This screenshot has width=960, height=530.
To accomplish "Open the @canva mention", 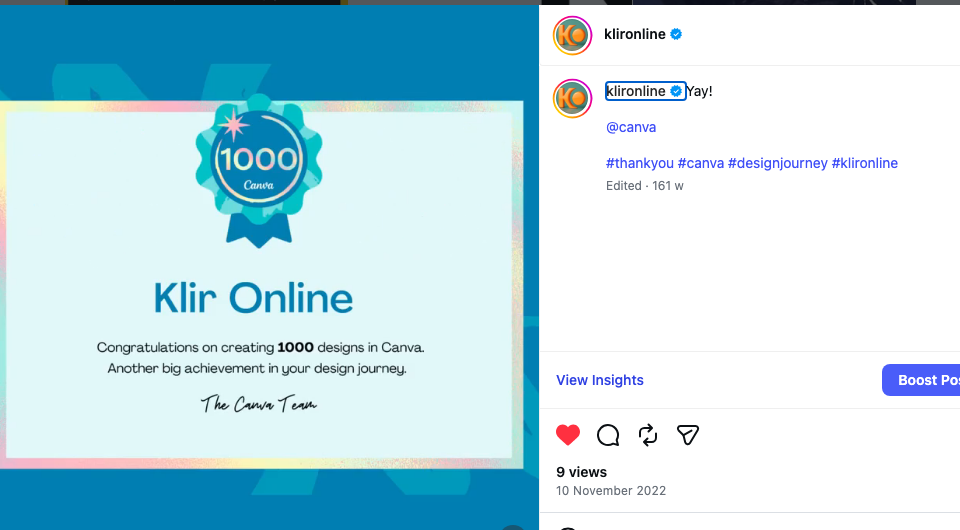I will 631,127.
